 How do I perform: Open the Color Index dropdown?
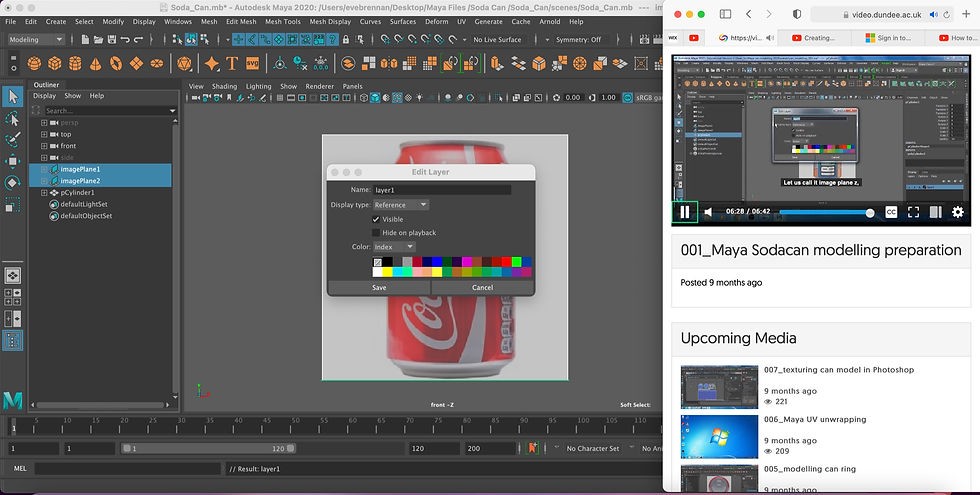pos(394,247)
